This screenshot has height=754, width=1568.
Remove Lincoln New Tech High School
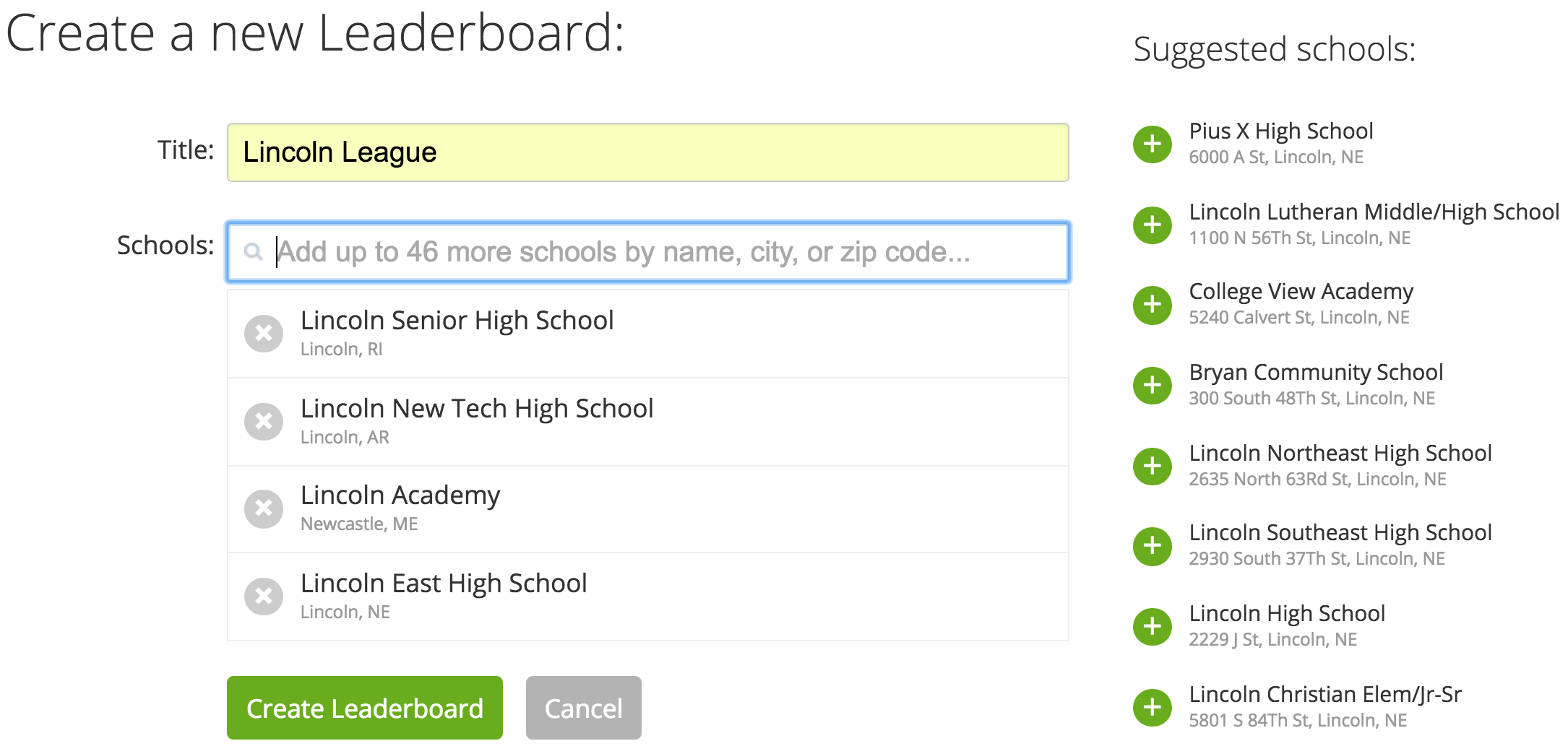coord(264,422)
